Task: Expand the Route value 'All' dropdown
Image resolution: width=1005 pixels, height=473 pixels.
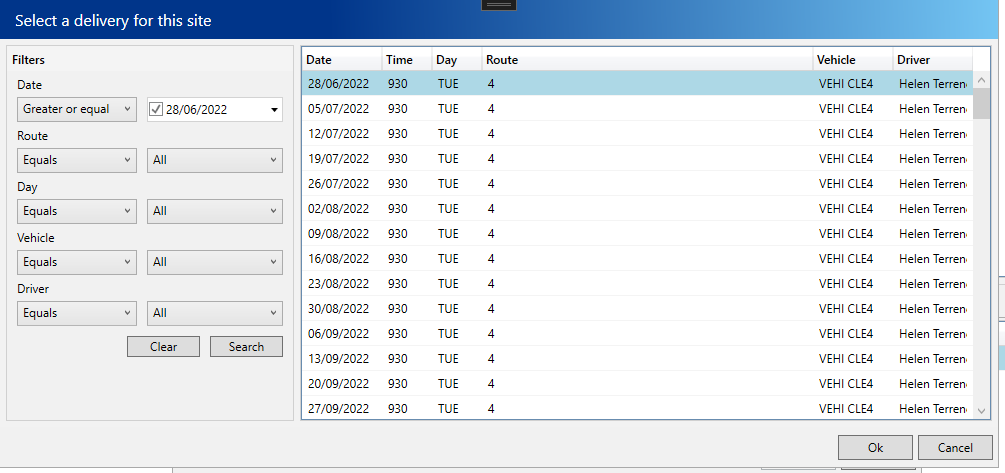Action: click(x=214, y=160)
